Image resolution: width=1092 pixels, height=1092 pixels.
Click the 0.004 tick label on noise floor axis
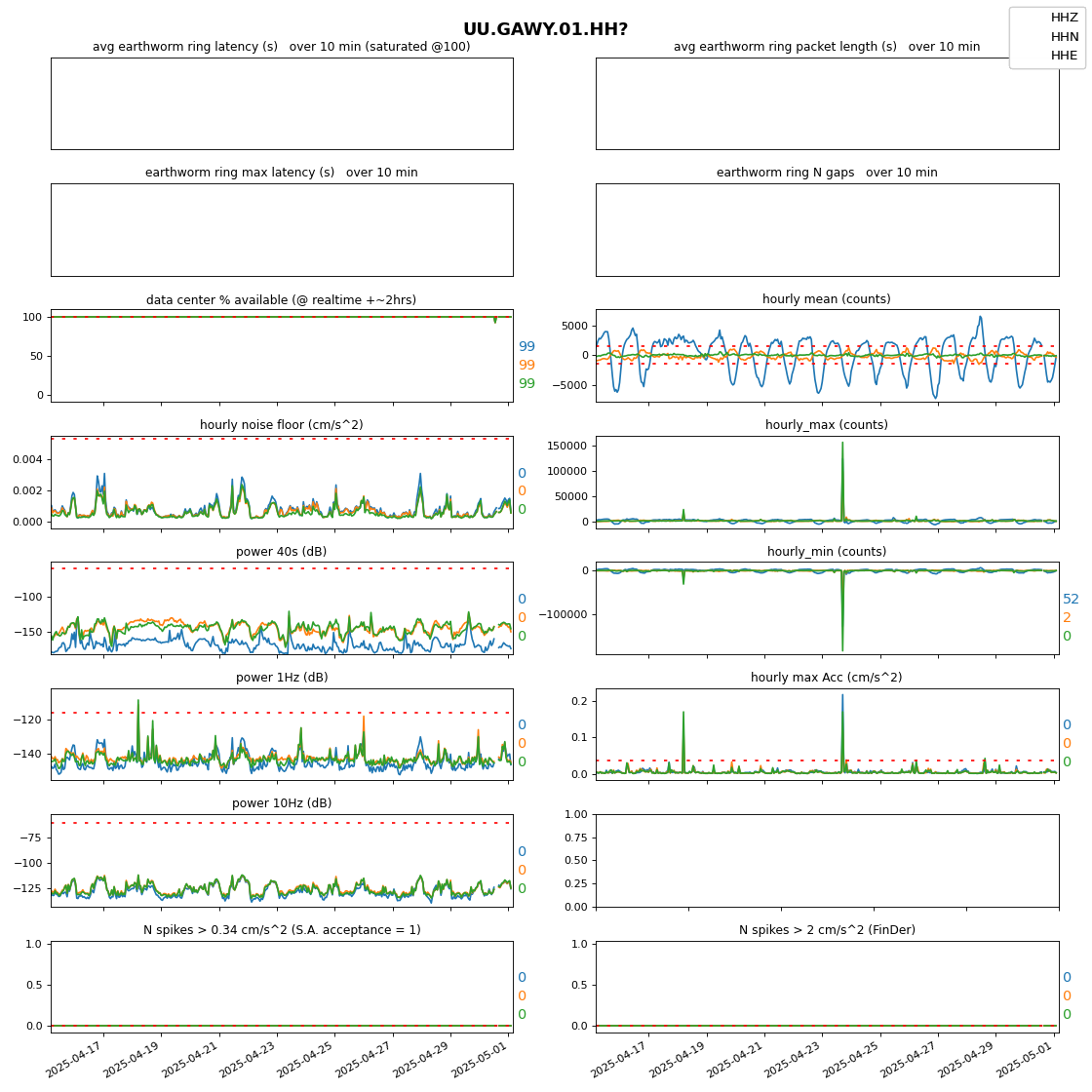(28, 459)
